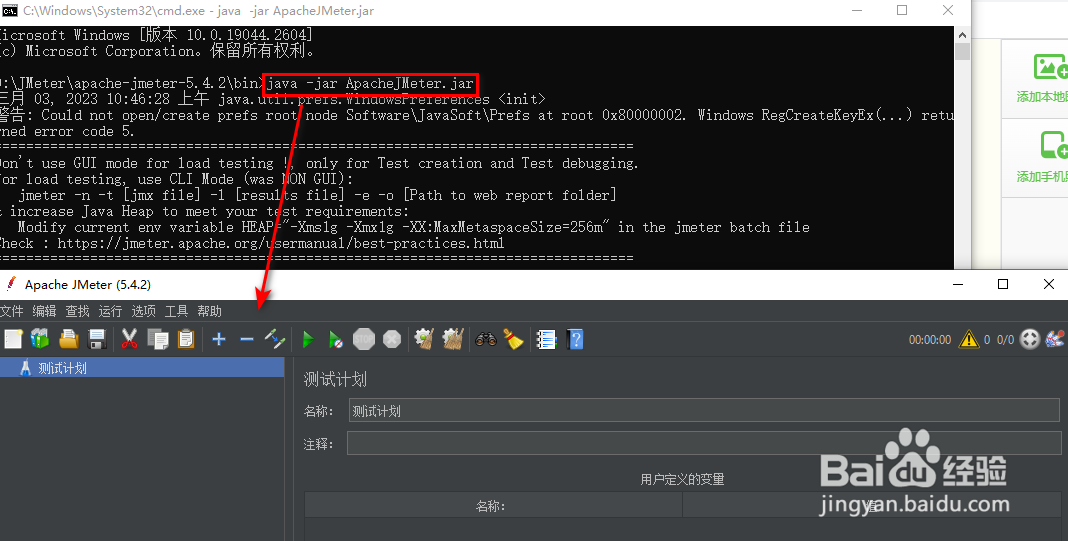Click the Copy icon in toolbar
The width and height of the screenshot is (1068, 541).
tap(158, 339)
